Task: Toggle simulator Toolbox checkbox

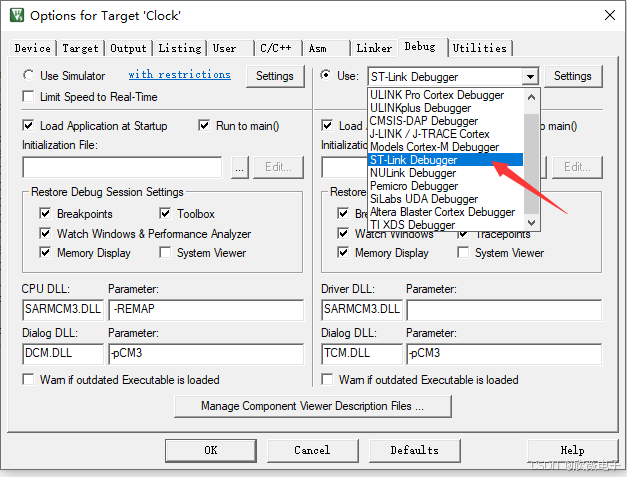Action: pyautogui.click(x=165, y=213)
